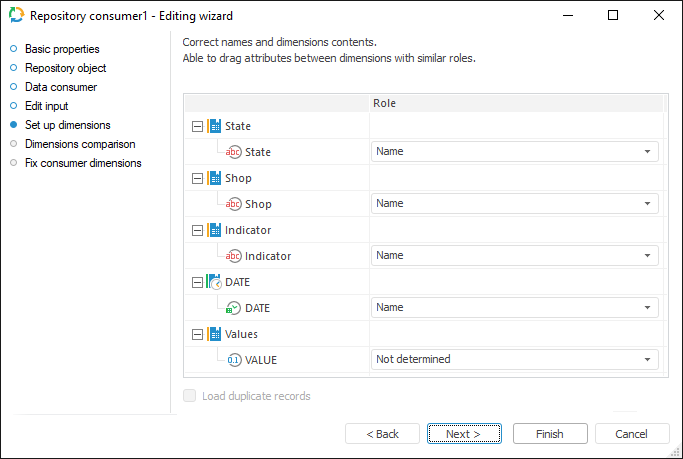The image size is (683, 459).
Task: Go to Basic properties wizard step
Action: point(62,49)
